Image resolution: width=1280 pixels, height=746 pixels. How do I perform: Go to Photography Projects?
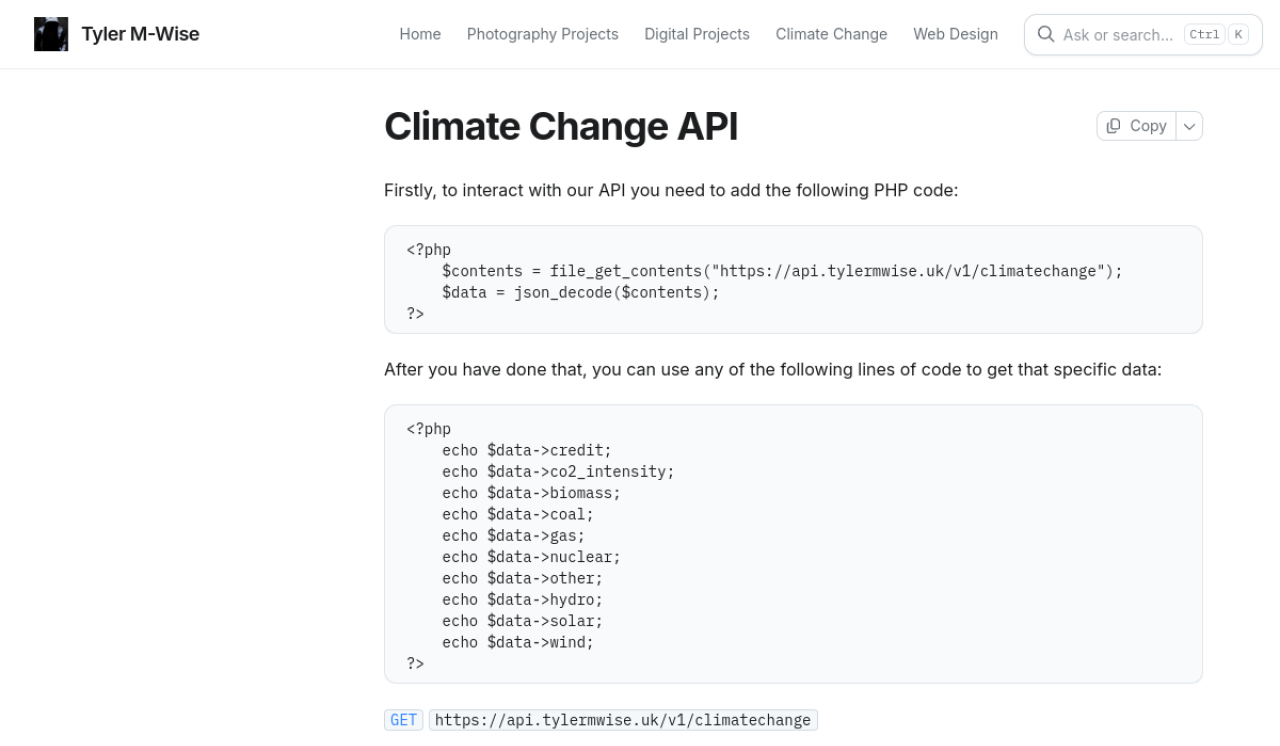(x=542, y=34)
